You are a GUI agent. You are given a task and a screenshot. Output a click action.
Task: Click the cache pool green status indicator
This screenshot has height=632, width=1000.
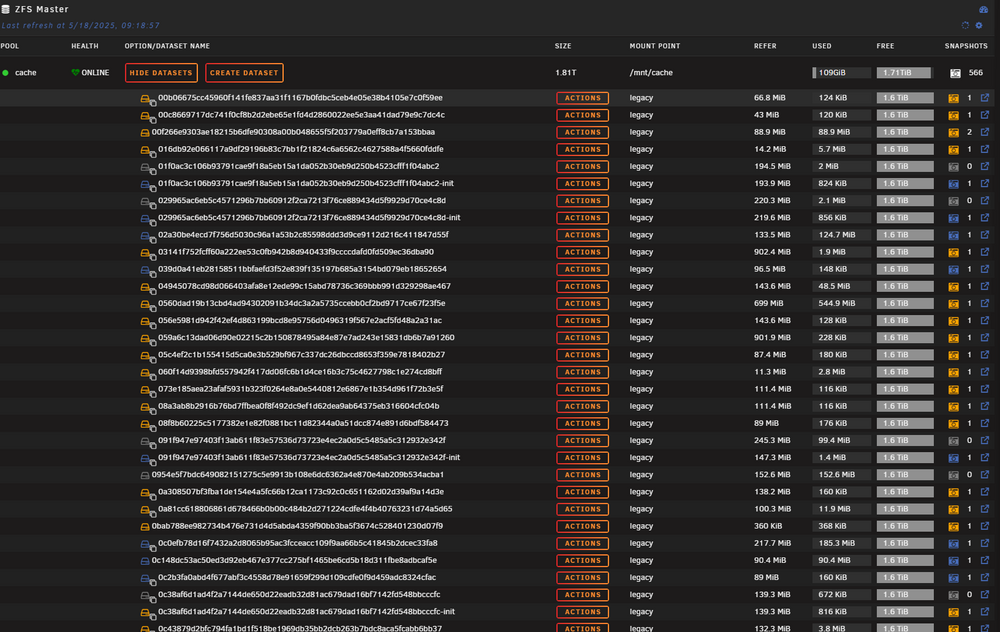pyautogui.click(x=6, y=73)
